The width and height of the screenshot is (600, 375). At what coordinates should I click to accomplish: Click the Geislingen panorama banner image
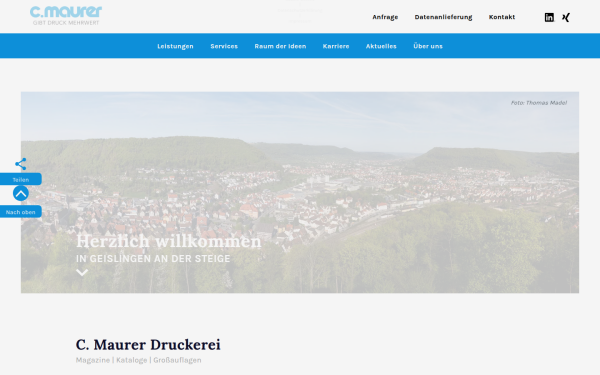[300, 192]
